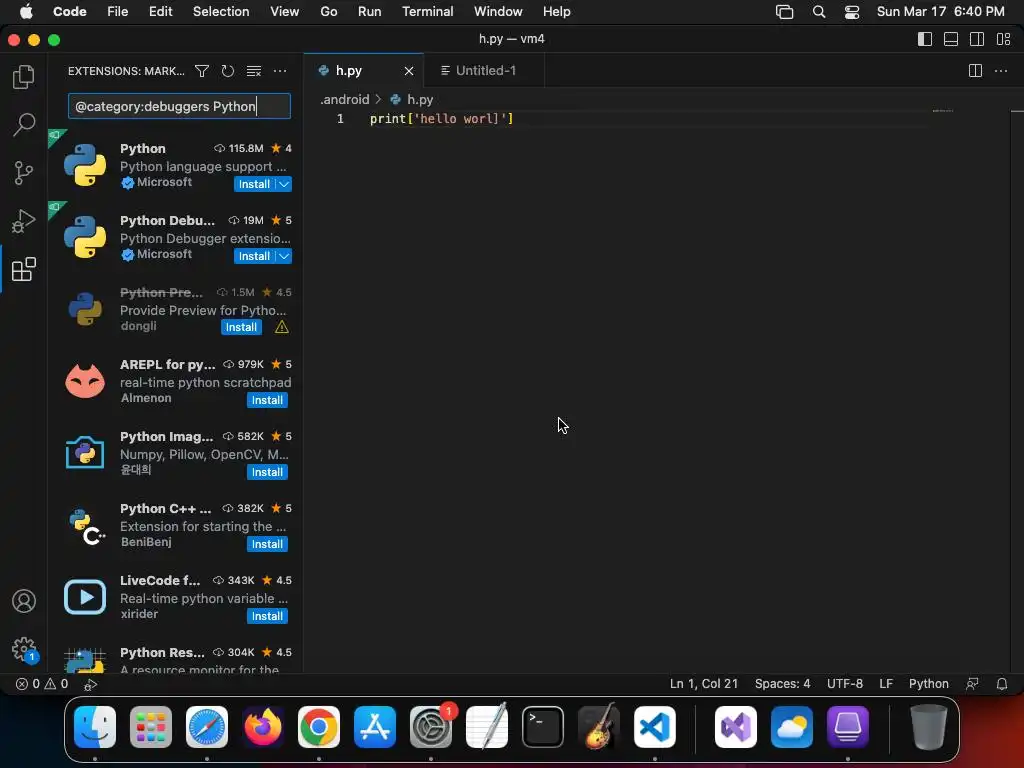Open the Explorer view in activity bar
The width and height of the screenshot is (1024, 768).
24,77
